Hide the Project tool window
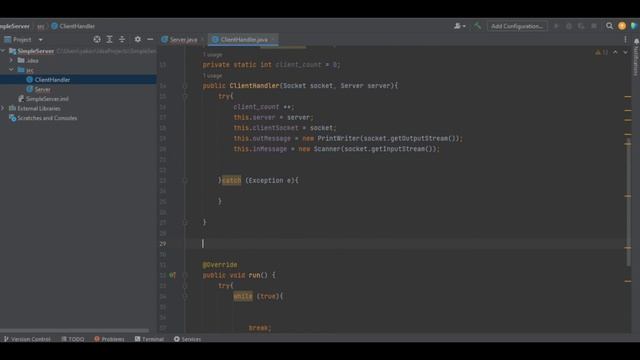The image size is (640, 360). tap(150, 39)
